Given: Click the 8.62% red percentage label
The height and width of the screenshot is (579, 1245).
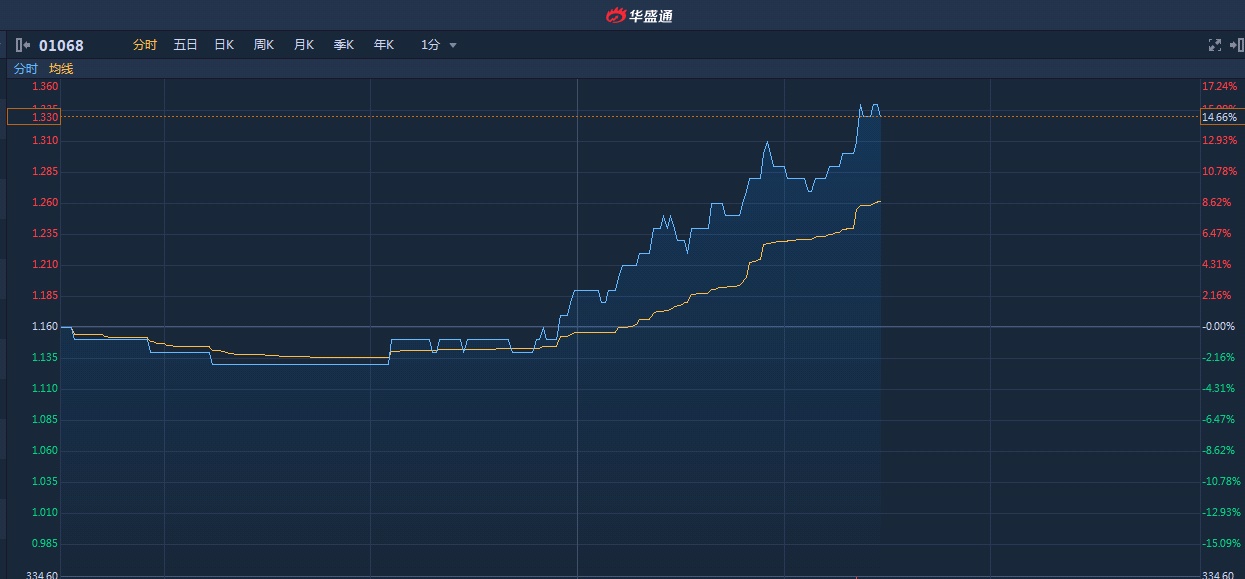Looking at the screenshot, I should [x=1216, y=203].
